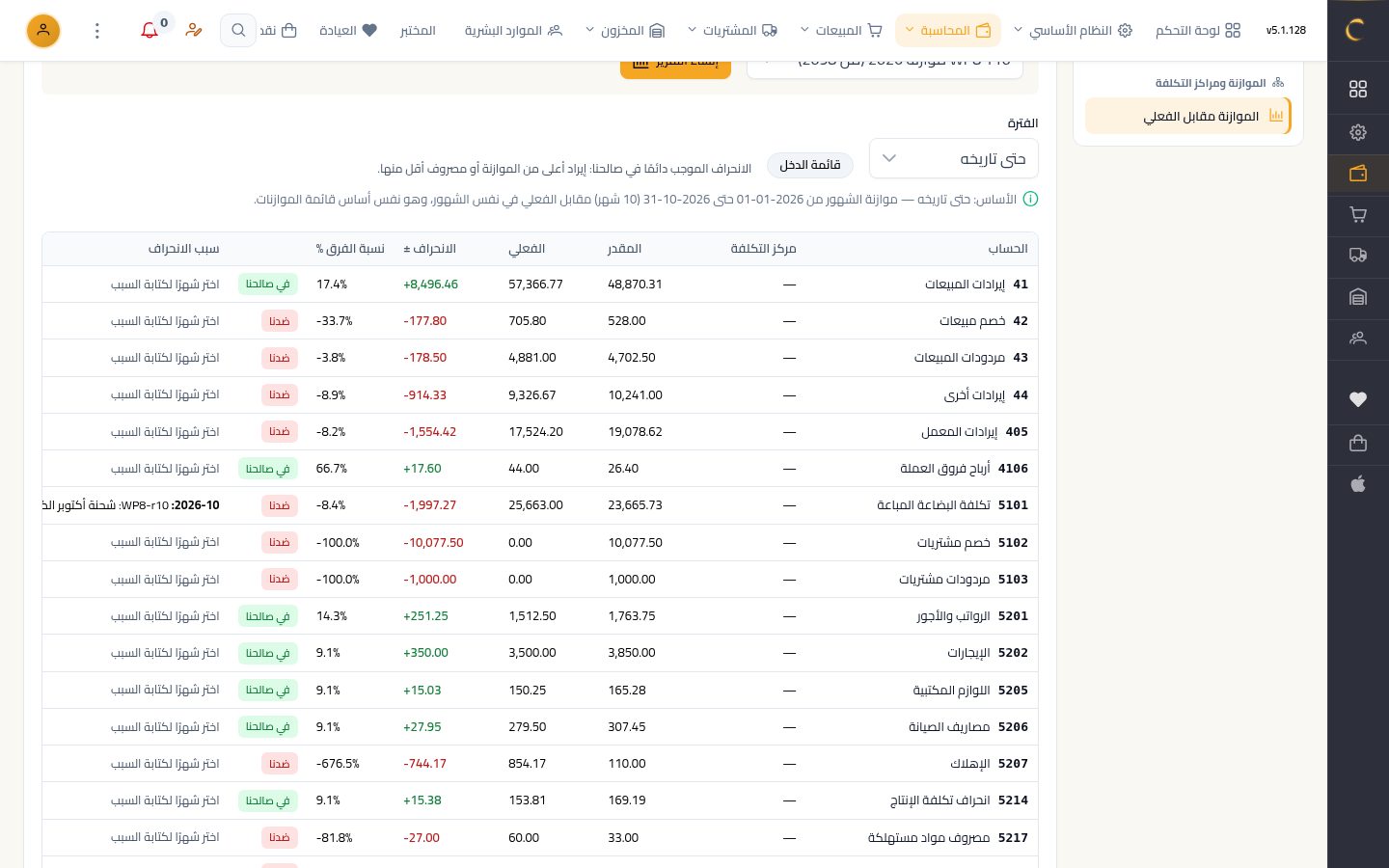
Task: Click the user edit pen icon
Action: 194,31
